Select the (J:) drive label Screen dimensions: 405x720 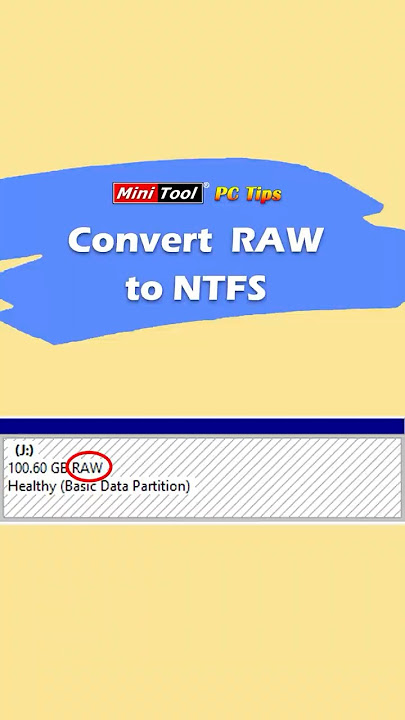pyautogui.click(x=24, y=450)
